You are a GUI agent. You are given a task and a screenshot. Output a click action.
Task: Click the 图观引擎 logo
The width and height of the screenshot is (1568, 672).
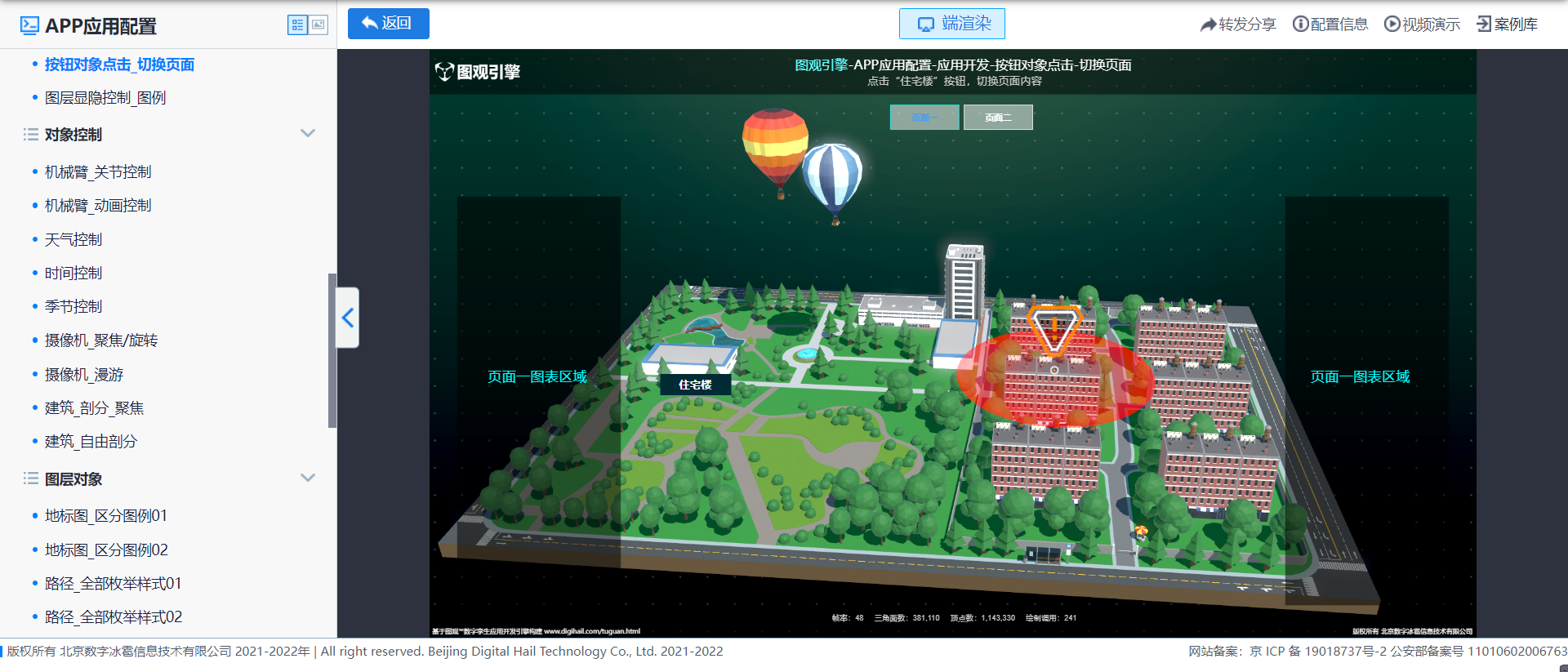pyautogui.click(x=478, y=72)
